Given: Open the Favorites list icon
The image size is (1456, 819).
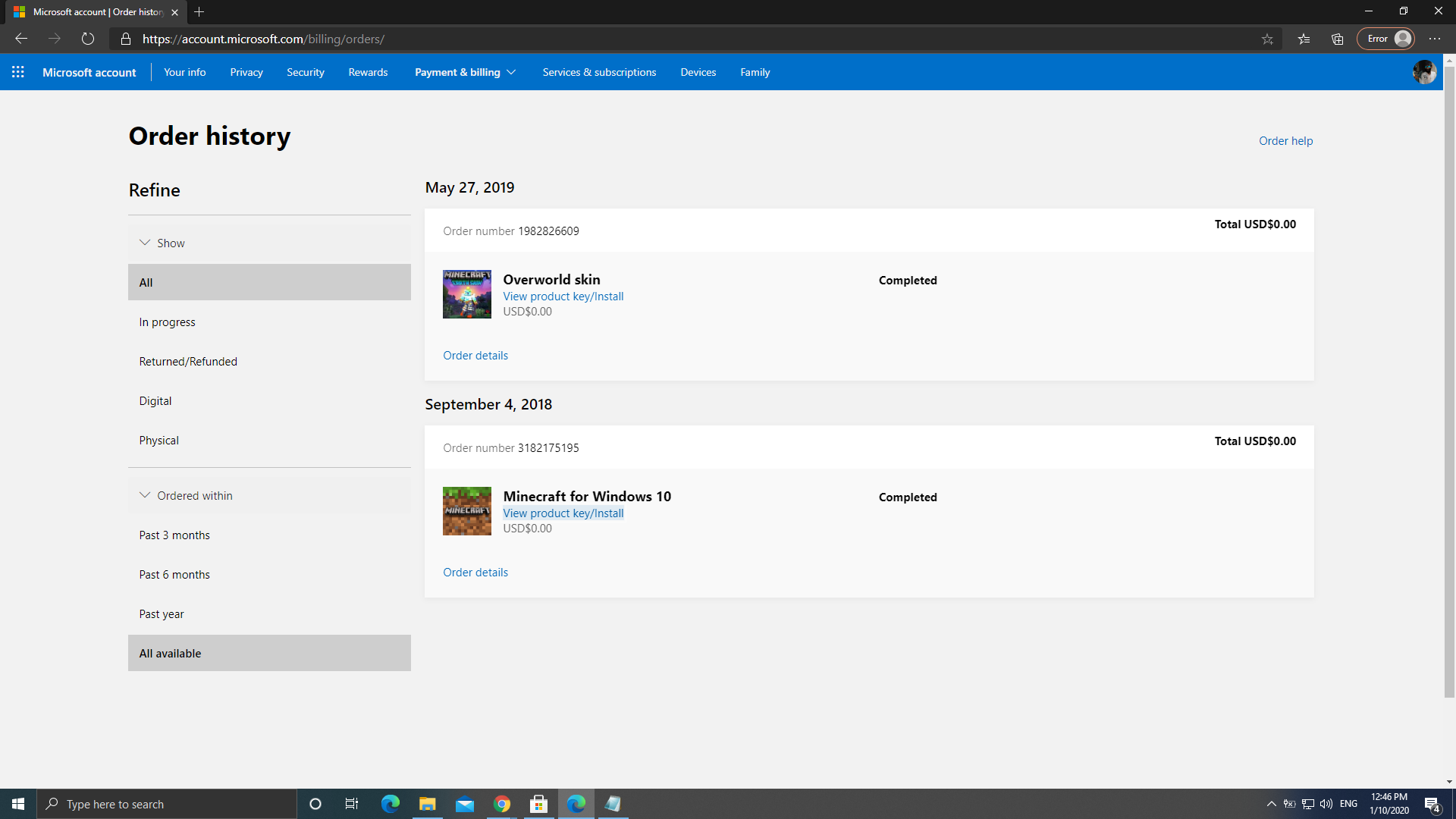Looking at the screenshot, I should (1304, 39).
